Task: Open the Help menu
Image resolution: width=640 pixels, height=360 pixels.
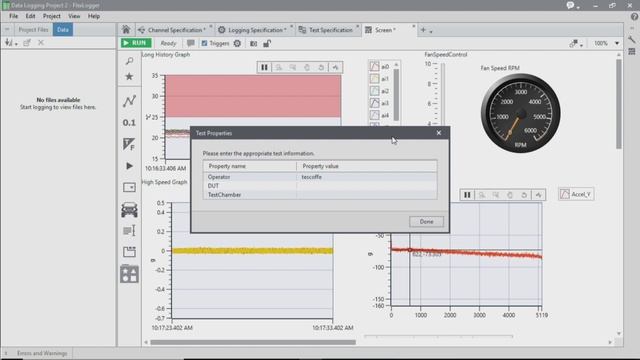Action: click(94, 16)
